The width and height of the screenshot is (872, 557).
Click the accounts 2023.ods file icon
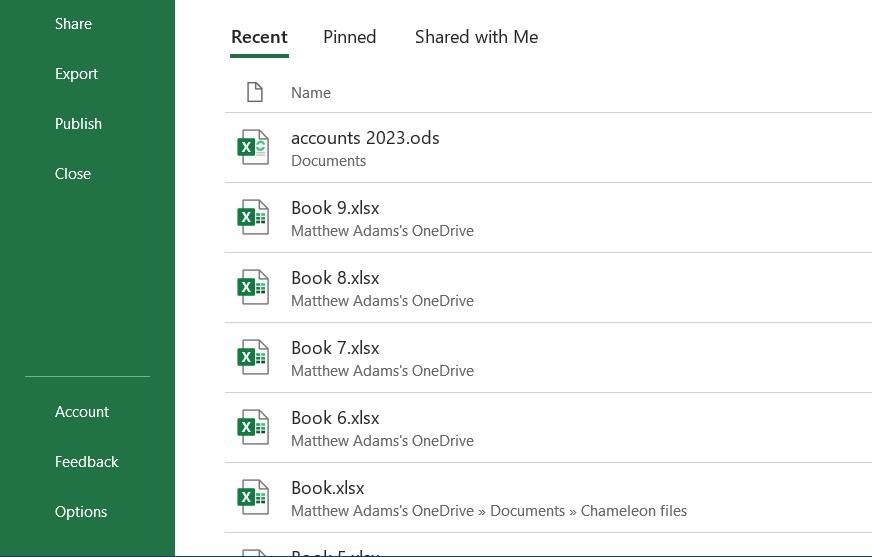(x=253, y=148)
